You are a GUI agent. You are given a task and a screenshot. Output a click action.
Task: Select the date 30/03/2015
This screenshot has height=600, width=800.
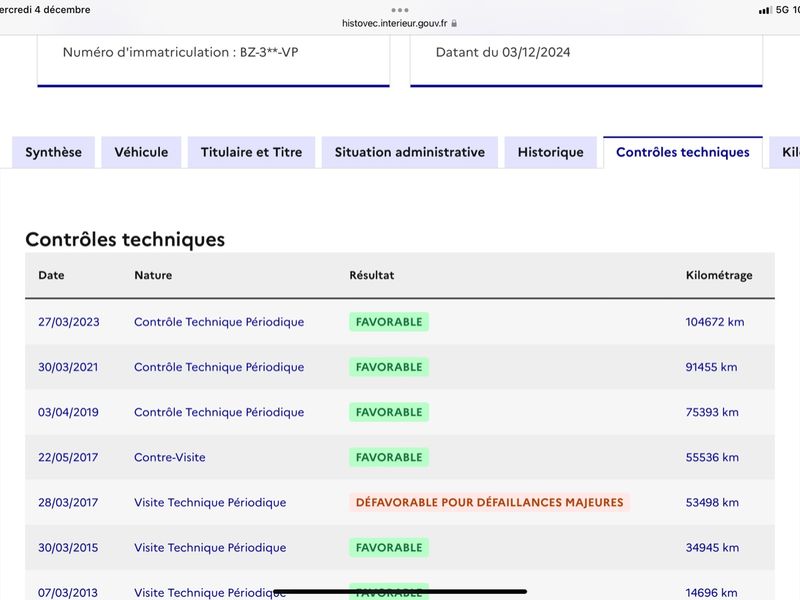pos(68,547)
